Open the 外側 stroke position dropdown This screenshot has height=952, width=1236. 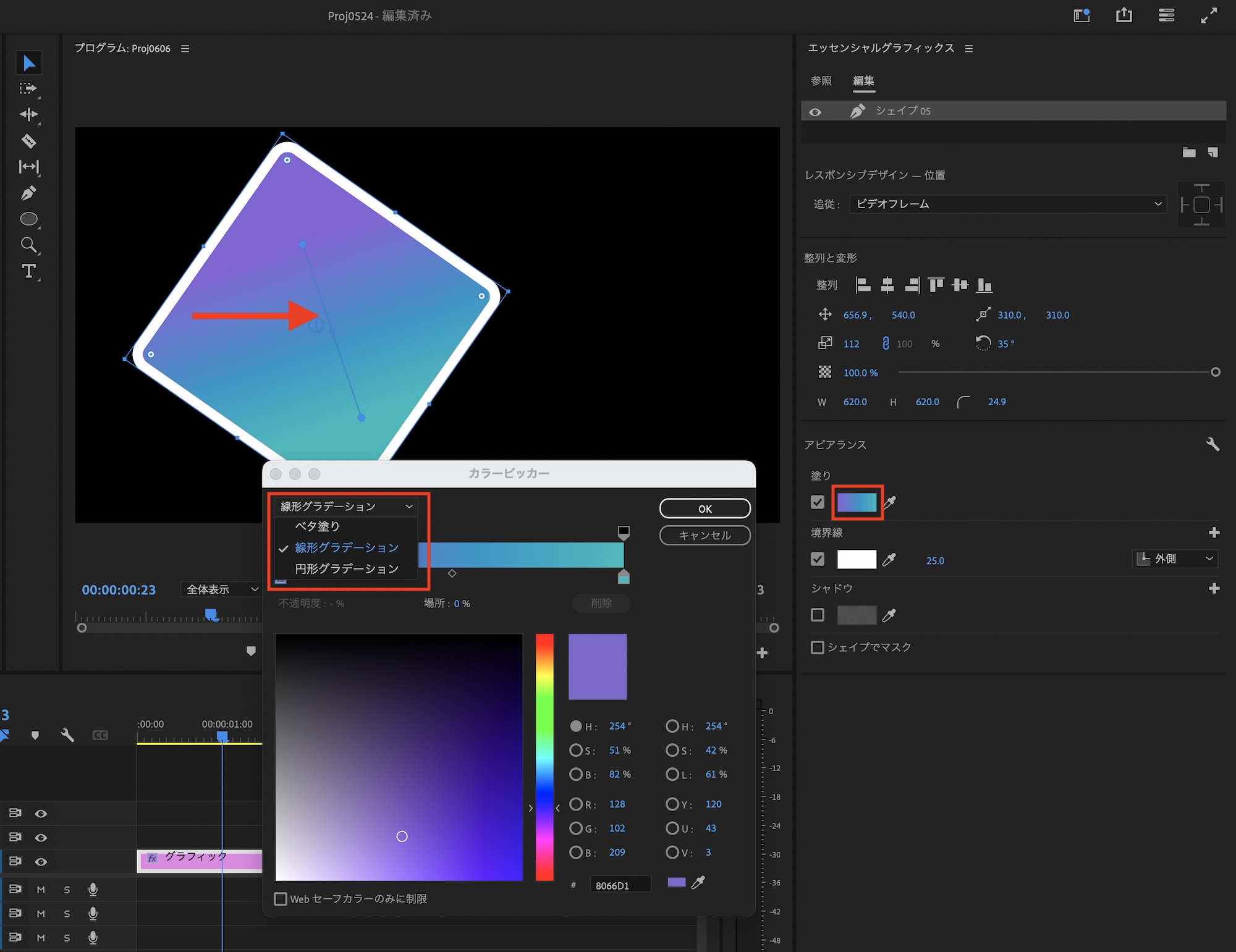[x=1175, y=558]
